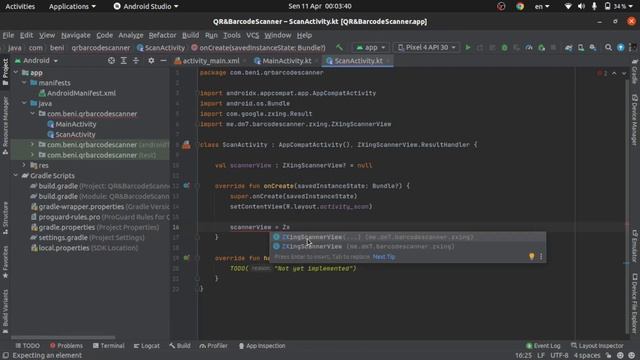Click the Select Opened File target icon
The width and height of the screenshot is (640, 360).
pyautogui.click(x=111, y=60)
